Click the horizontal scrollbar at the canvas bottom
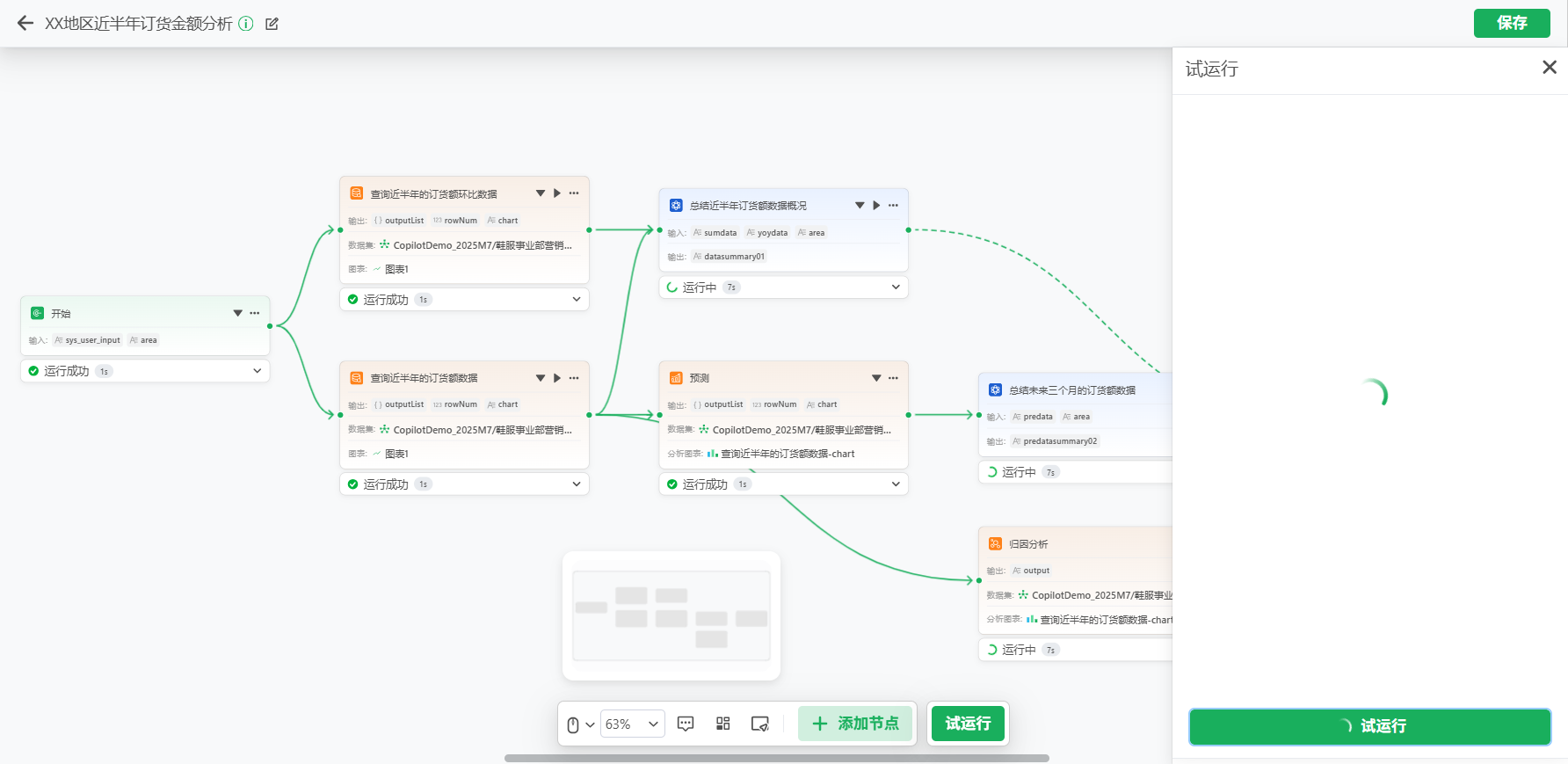 point(776,758)
